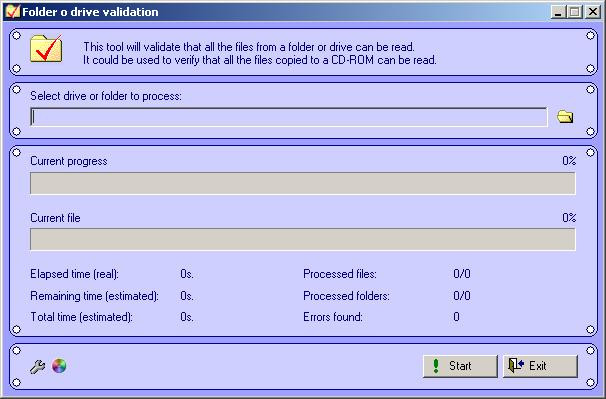Click the 'verify that all the files copied to a CD-ROM' line

(x=260, y=60)
